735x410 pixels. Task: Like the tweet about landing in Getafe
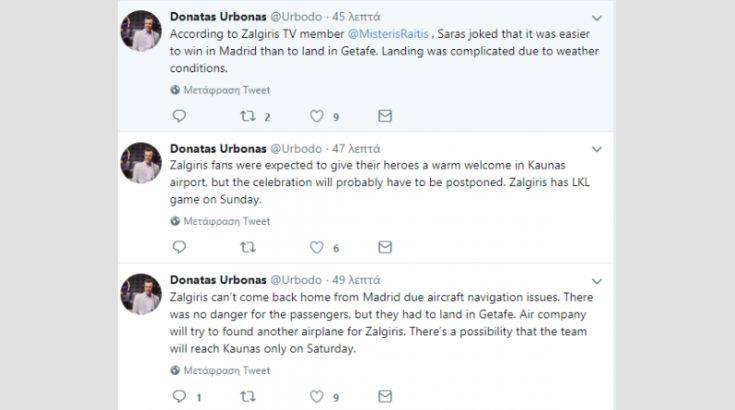[317, 116]
